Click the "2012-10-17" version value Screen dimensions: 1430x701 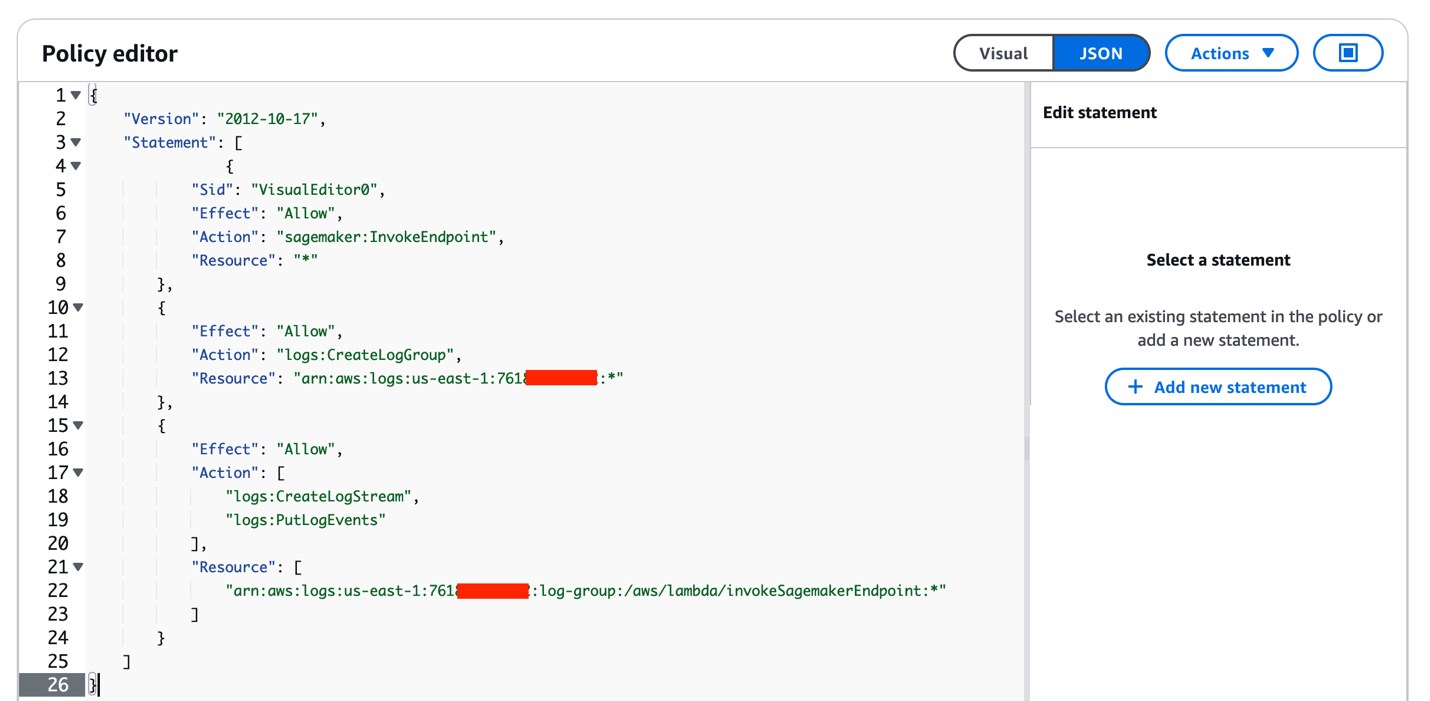pos(267,118)
